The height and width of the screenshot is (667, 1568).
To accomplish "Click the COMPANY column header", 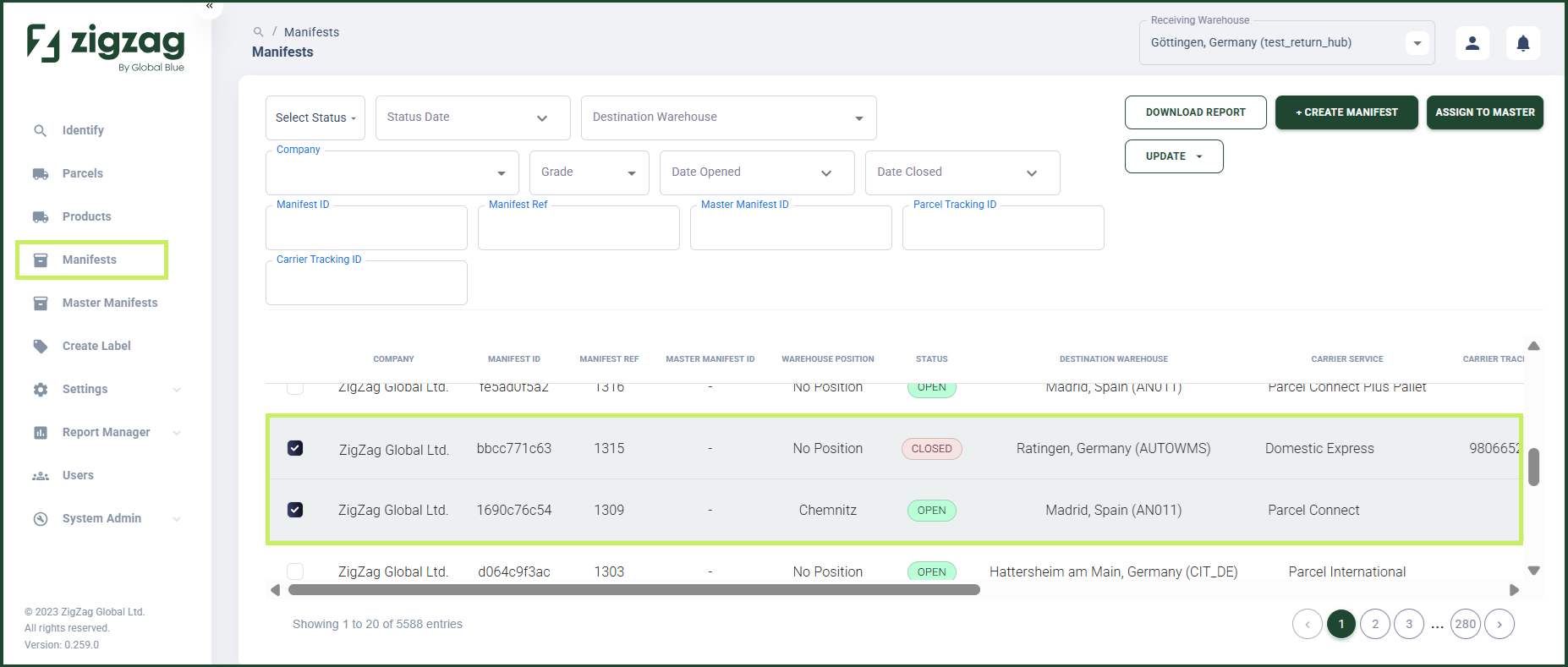I will 393,359.
